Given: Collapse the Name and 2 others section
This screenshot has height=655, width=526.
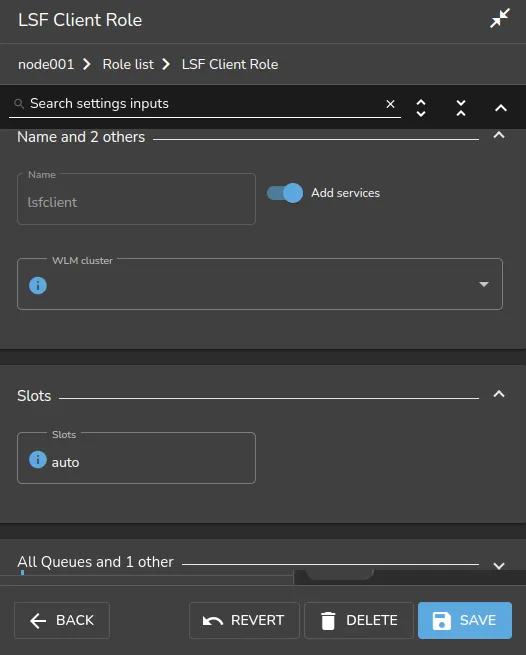Looking at the screenshot, I should [x=499, y=135].
